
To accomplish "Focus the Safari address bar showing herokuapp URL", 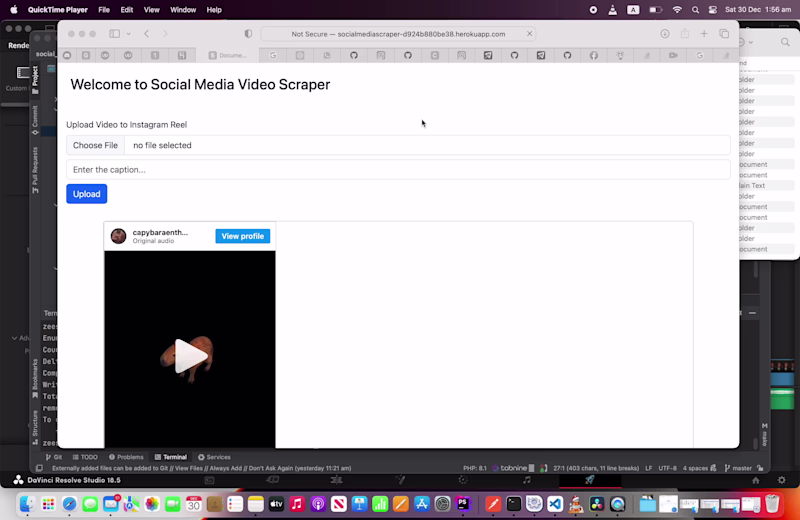I will (x=398, y=34).
